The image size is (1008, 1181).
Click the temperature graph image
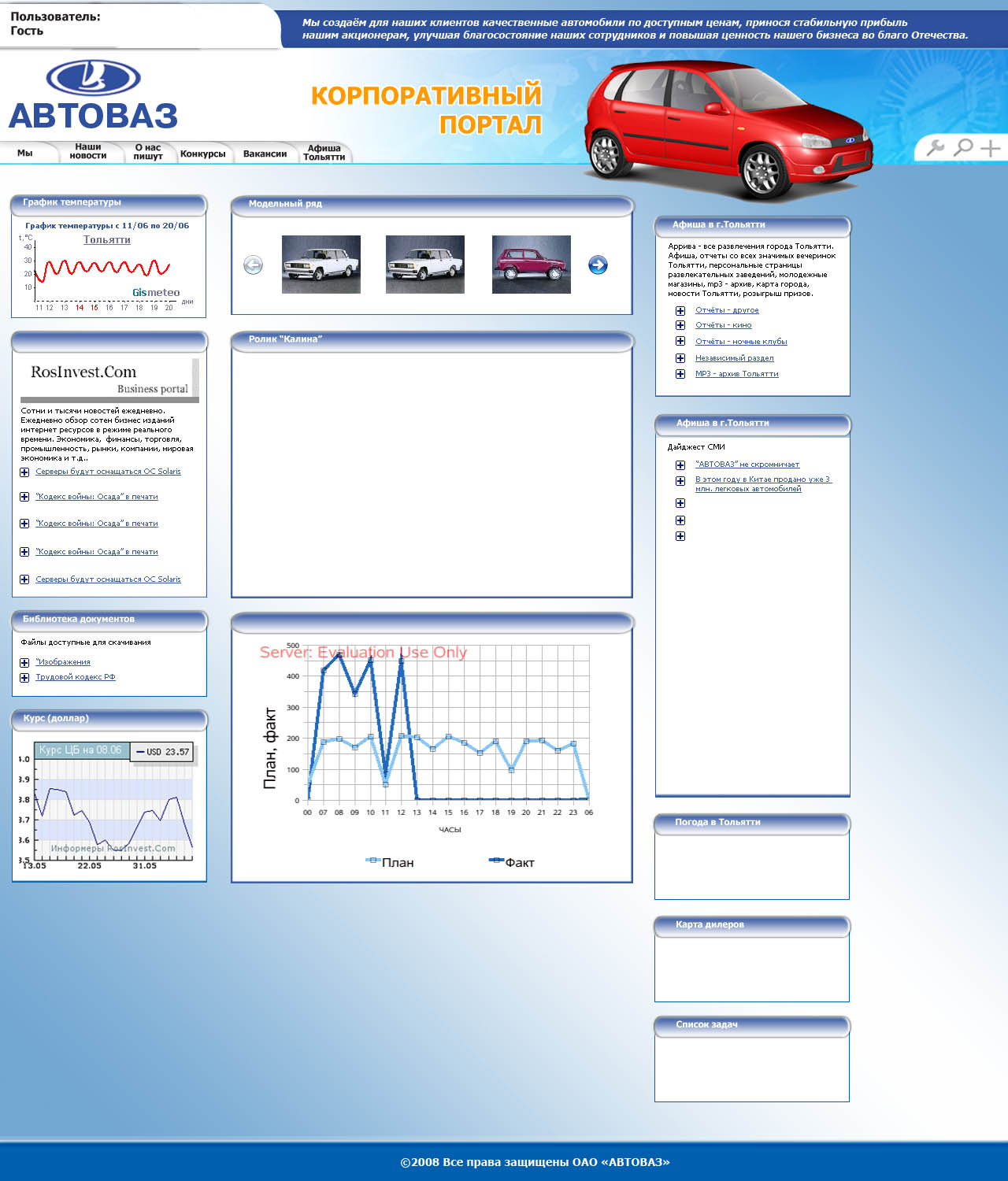pyautogui.click(x=108, y=267)
